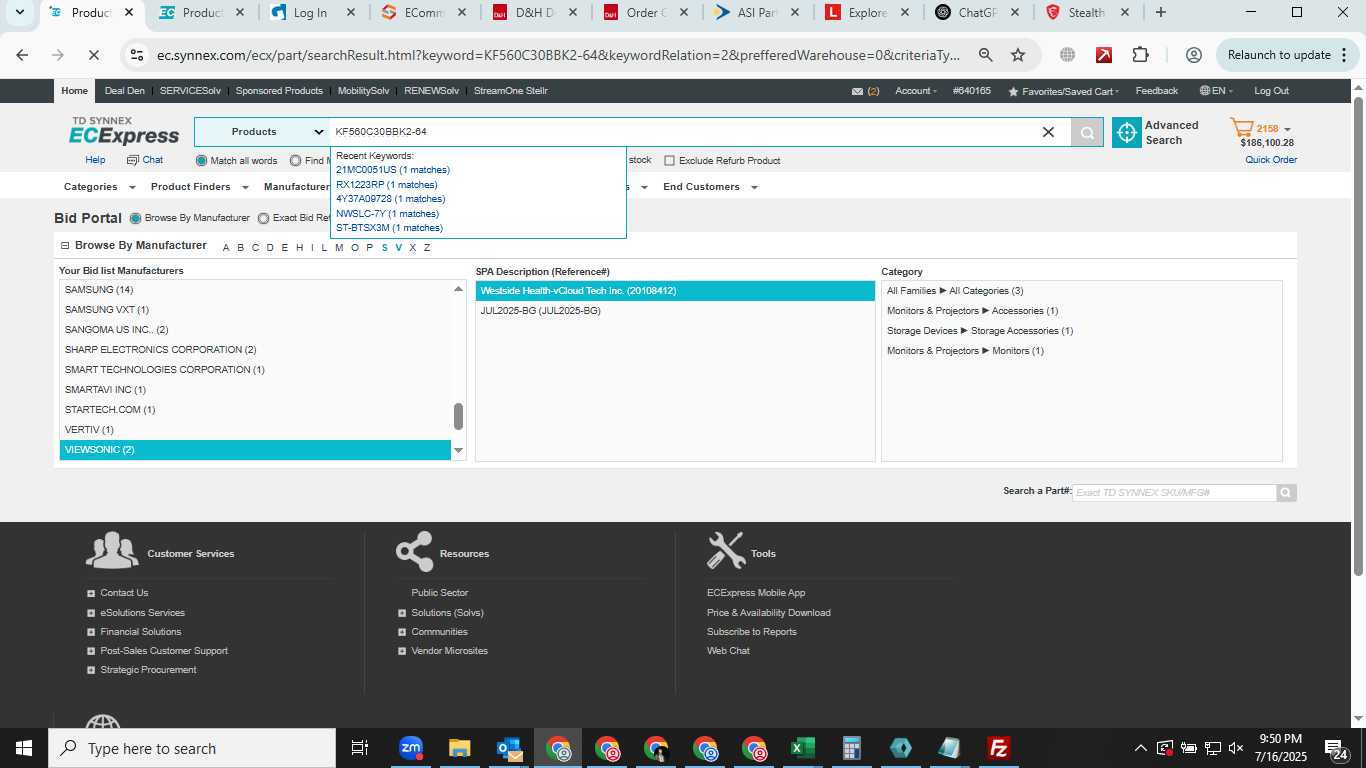Click the Log Out link
1366x768 pixels.
(x=1271, y=91)
